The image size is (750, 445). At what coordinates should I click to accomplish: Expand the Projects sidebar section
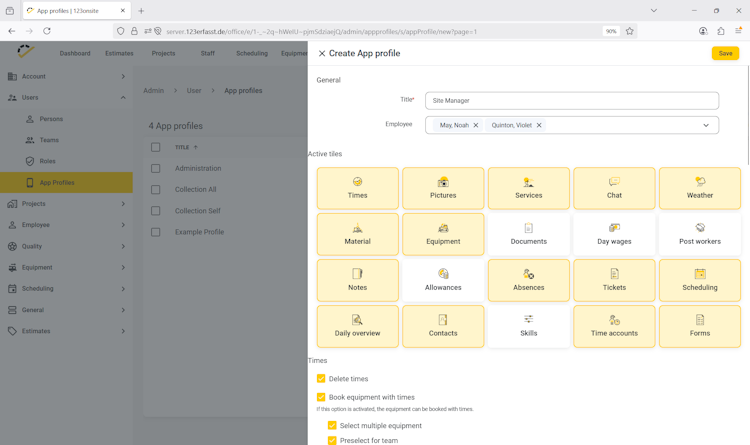coord(66,204)
